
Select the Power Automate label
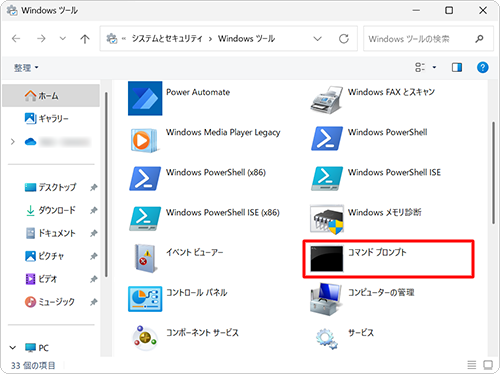[x=198, y=92]
